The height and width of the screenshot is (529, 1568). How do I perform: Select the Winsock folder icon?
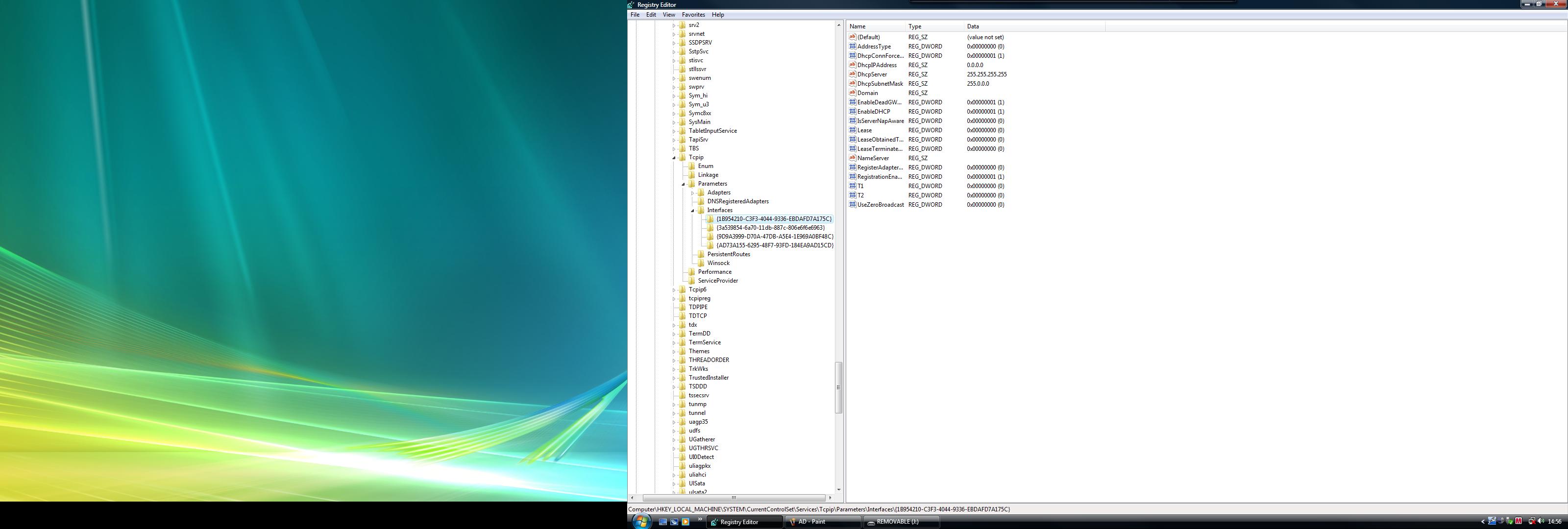click(701, 263)
